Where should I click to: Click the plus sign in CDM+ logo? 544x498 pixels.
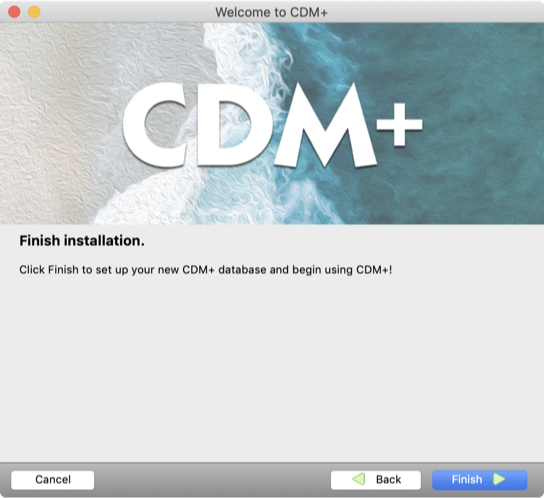pyautogui.click(x=400, y=125)
